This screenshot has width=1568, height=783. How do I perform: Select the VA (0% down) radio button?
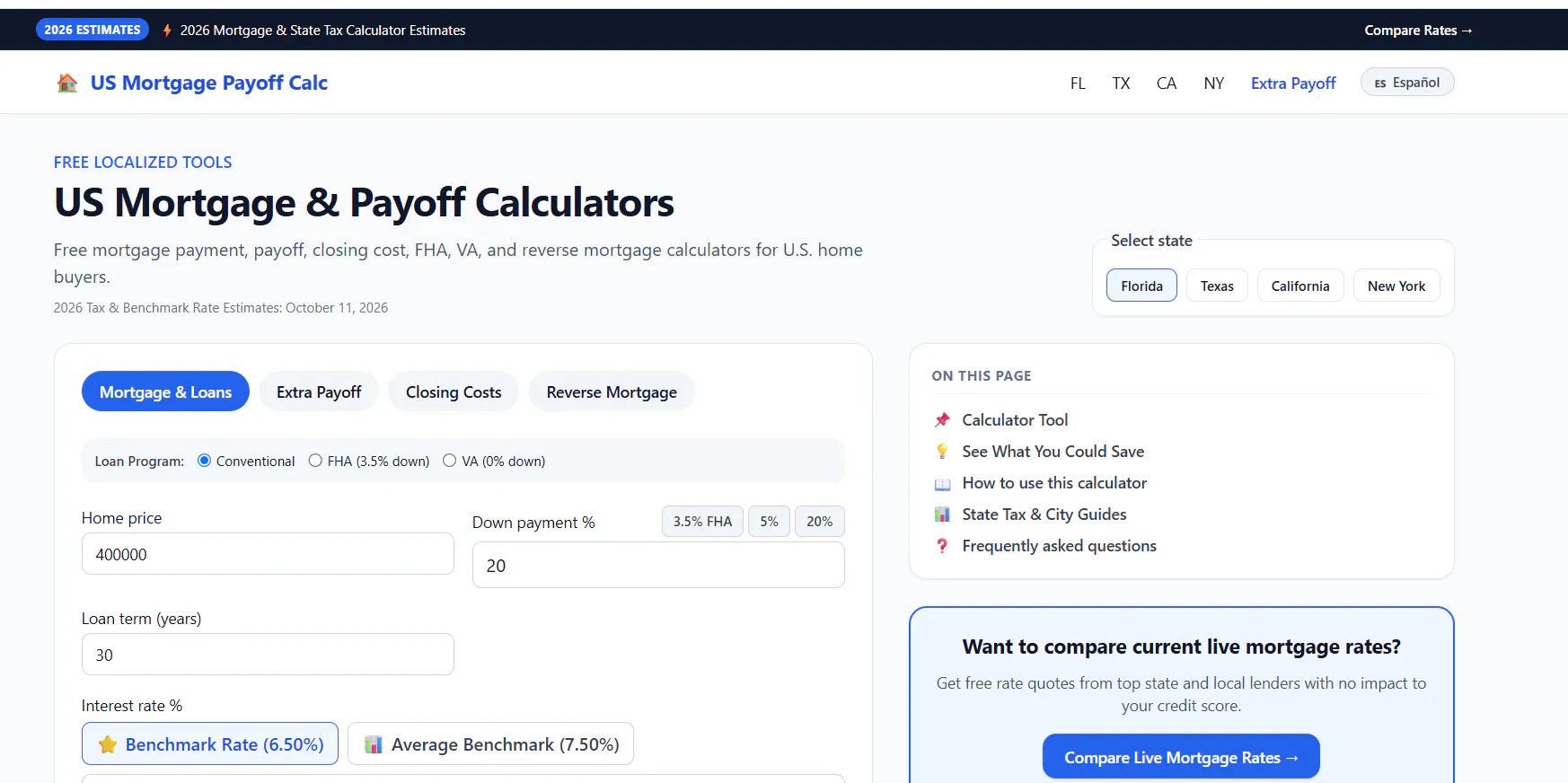[449, 461]
